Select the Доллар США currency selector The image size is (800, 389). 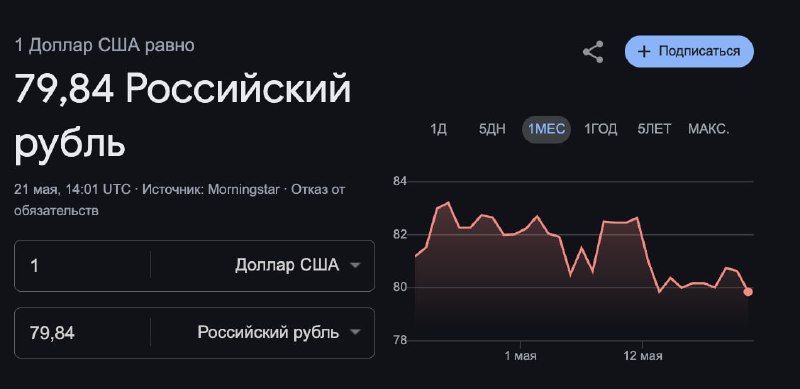(x=263, y=265)
